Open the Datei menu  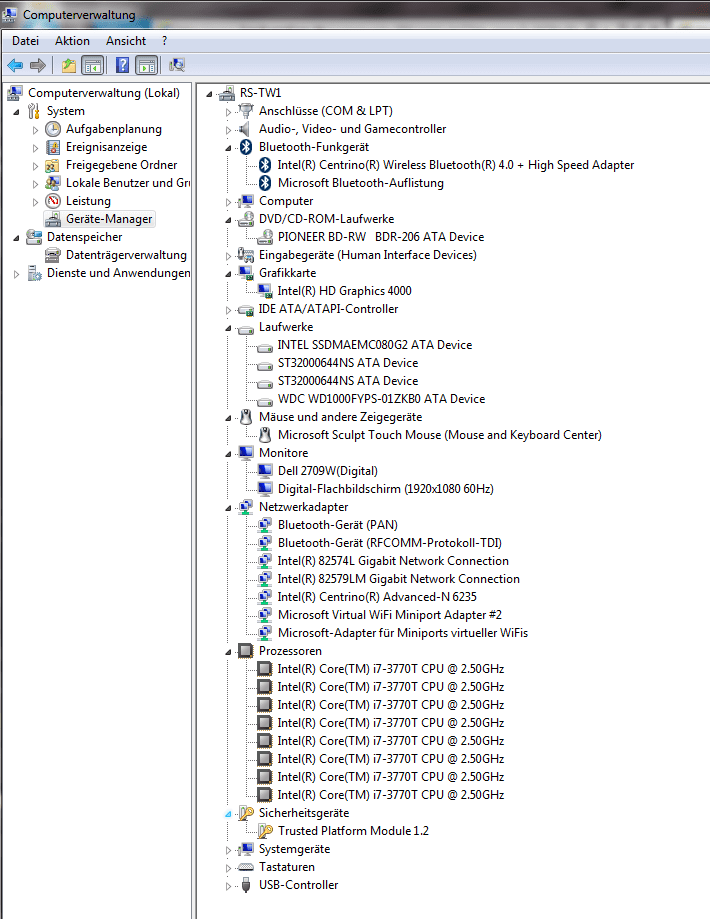pos(26,41)
